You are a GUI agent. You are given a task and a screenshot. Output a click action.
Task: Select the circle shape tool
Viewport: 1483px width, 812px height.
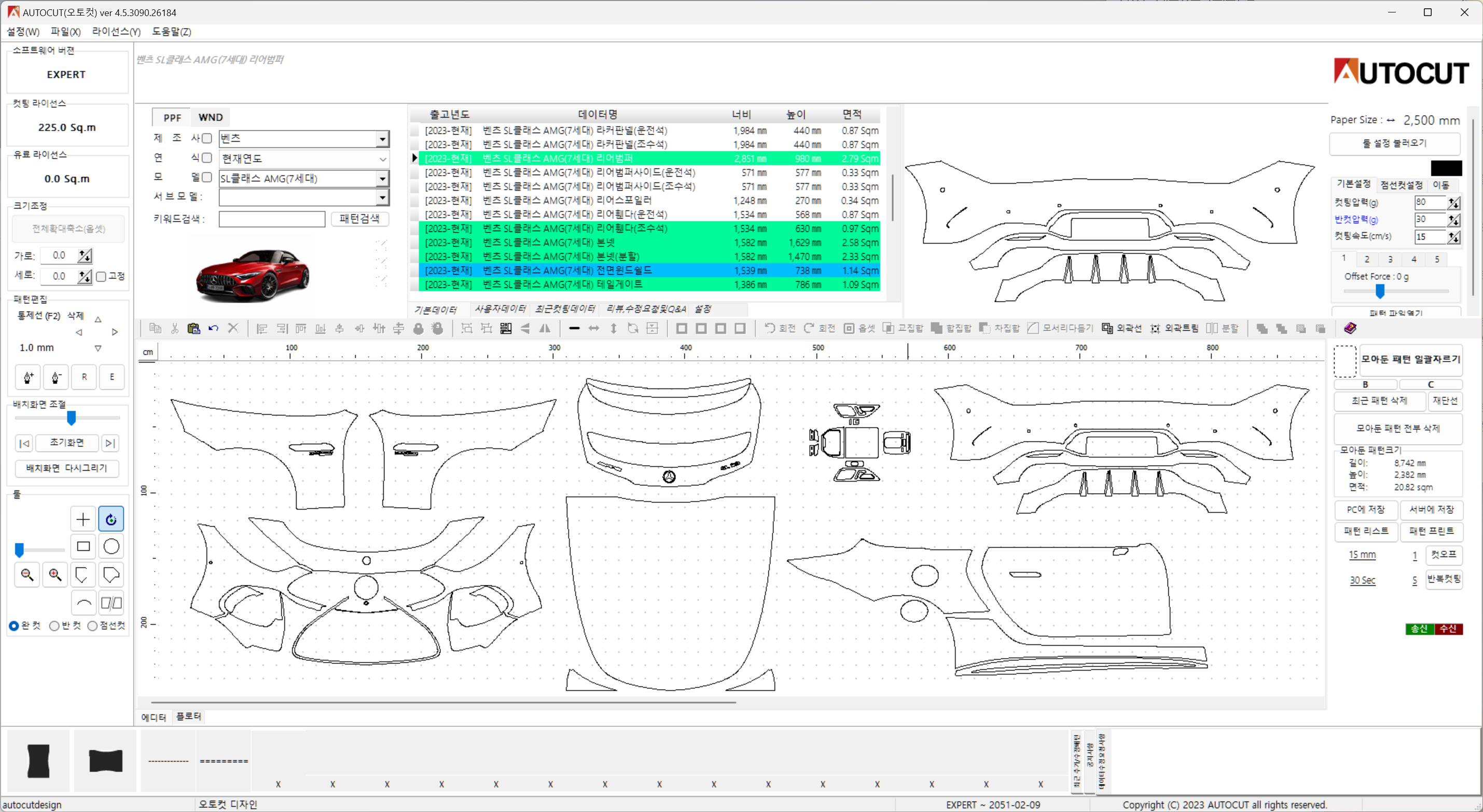point(111,547)
